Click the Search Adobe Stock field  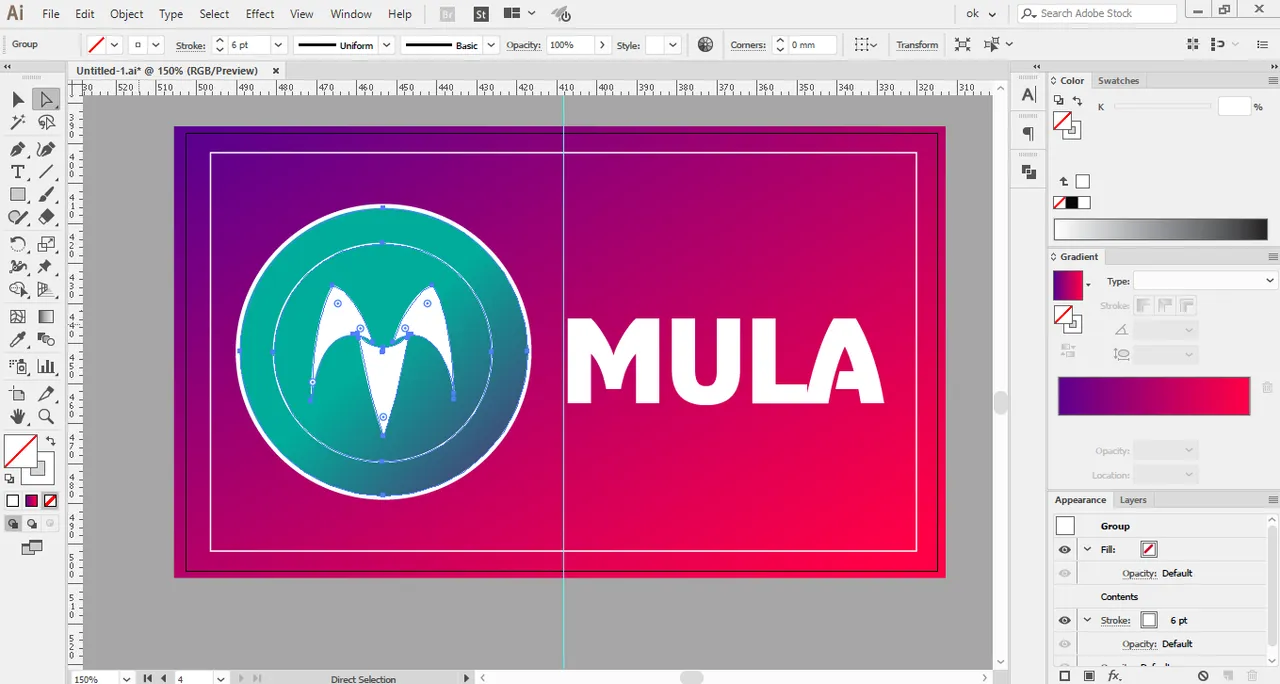point(1097,13)
